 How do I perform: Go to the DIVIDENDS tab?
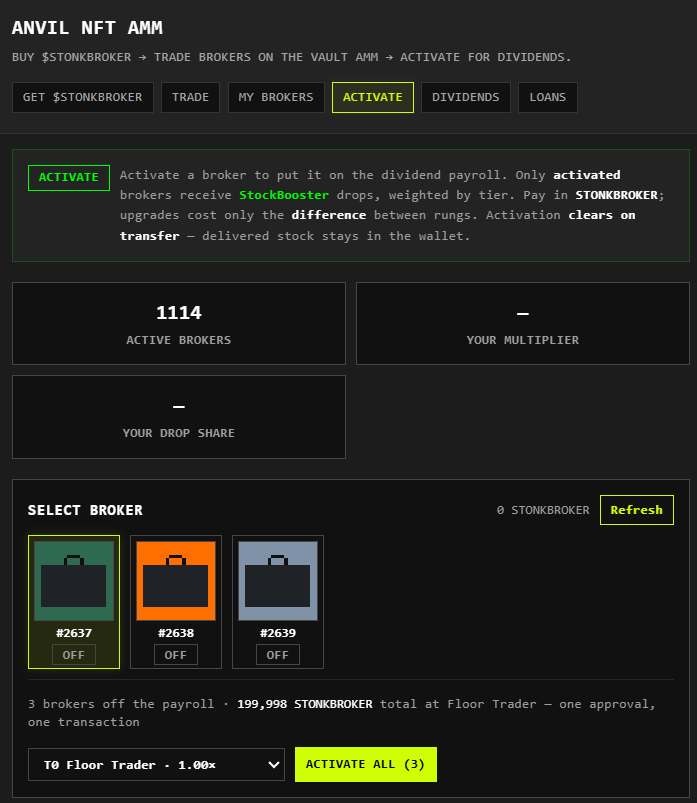pyautogui.click(x=466, y=97)
